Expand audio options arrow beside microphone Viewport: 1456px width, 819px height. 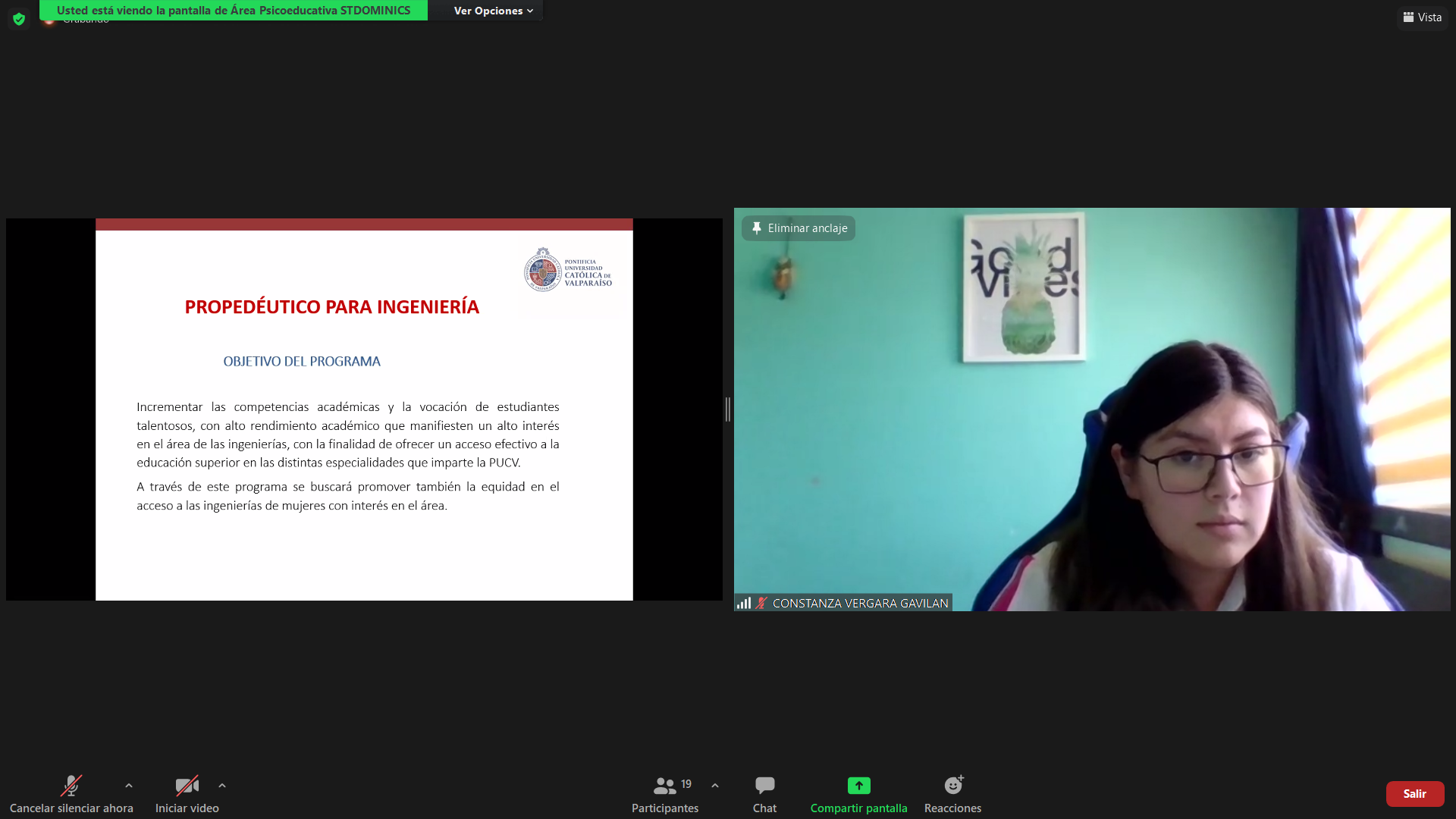(x=129, y=786)
